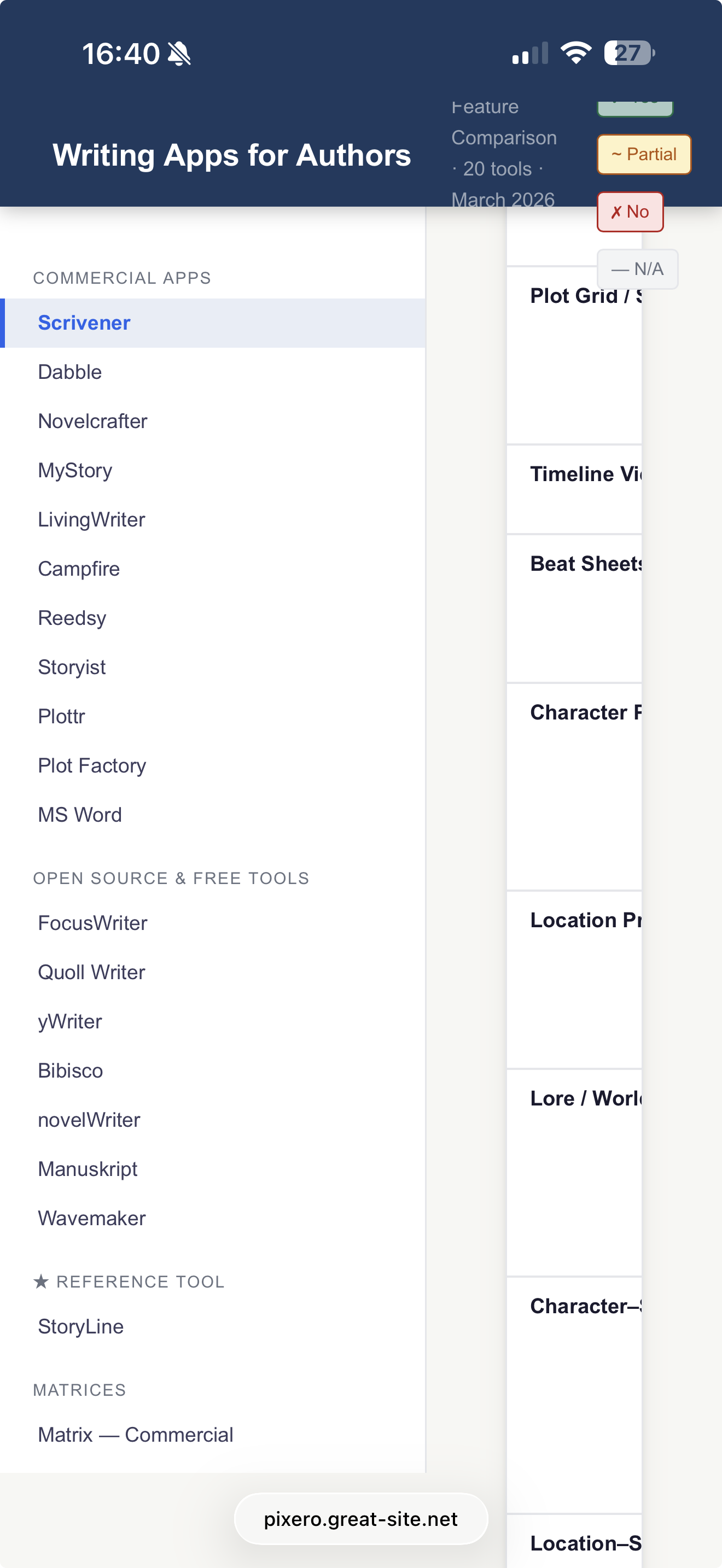Choose yWriter from free tools
The image size is (722, 1568).
(x=70, y=1021)
